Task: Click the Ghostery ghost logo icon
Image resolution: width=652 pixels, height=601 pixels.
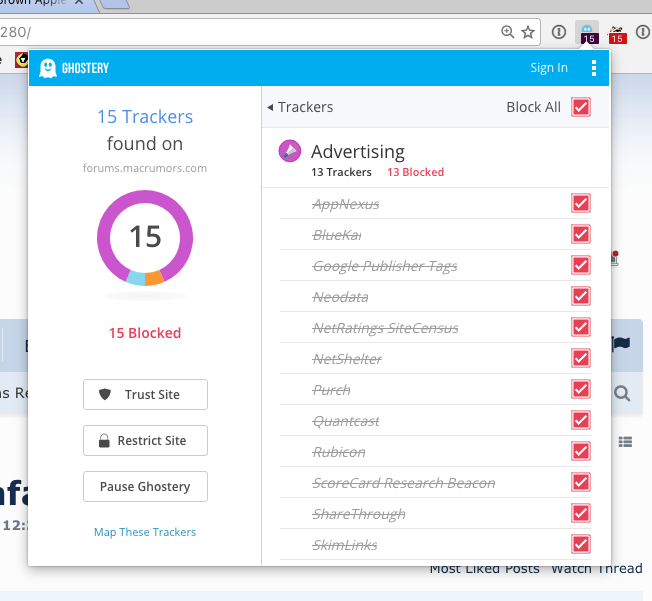Action: point(48,68)
